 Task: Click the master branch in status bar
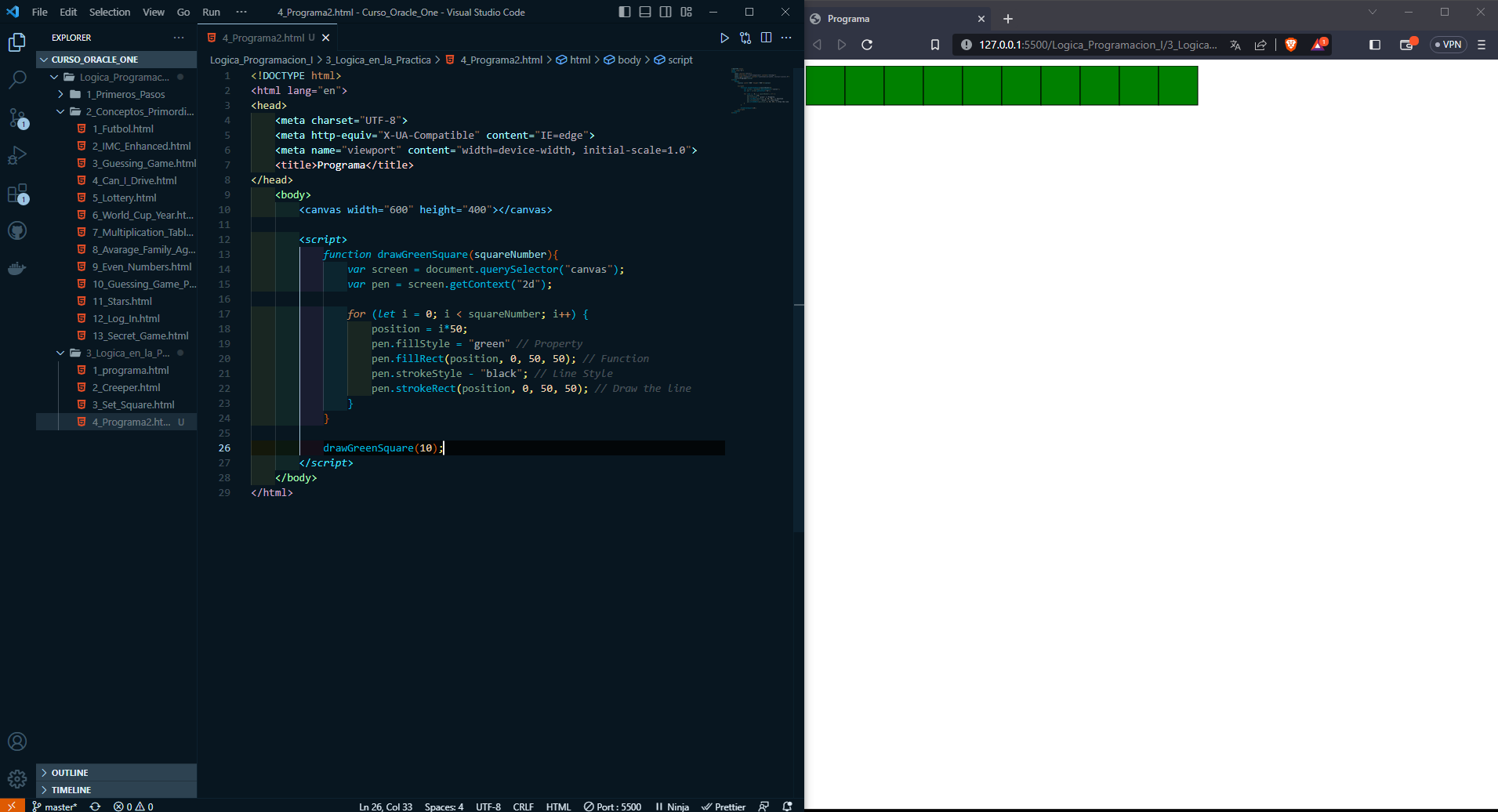tap(55, 807)
